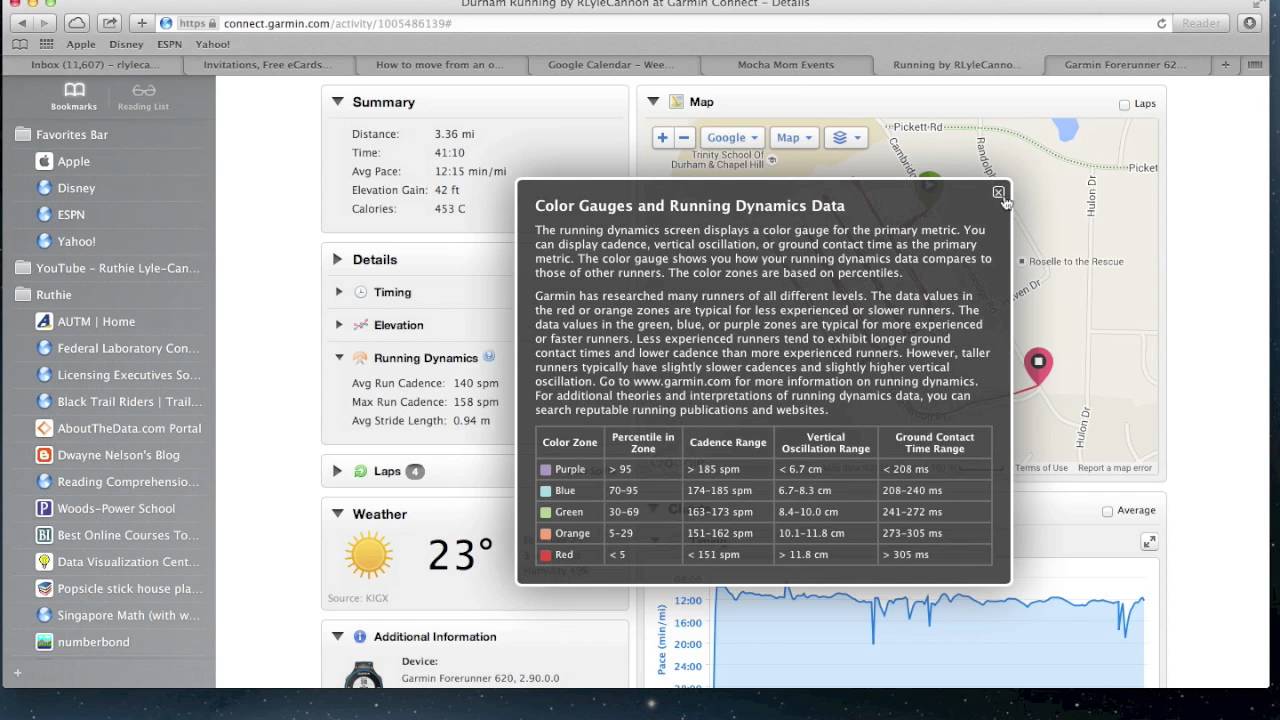Collapse the Running Dynamics subsection
The image size is (1280, 720).
(x=339, y=358)
